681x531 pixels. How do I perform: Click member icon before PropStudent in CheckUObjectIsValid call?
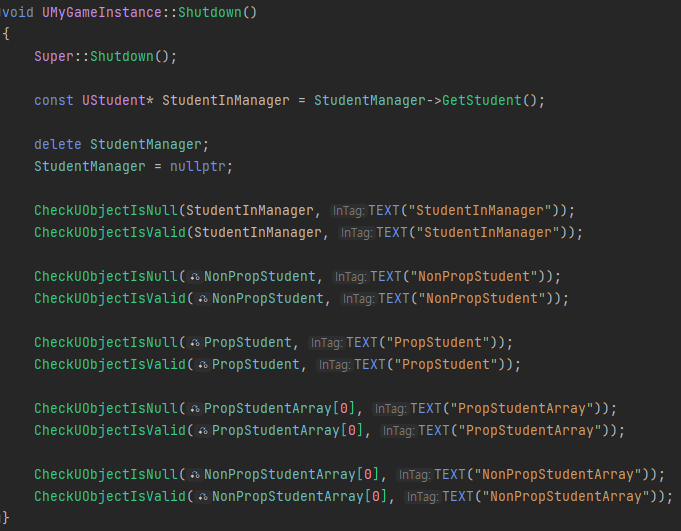point(203,365)
